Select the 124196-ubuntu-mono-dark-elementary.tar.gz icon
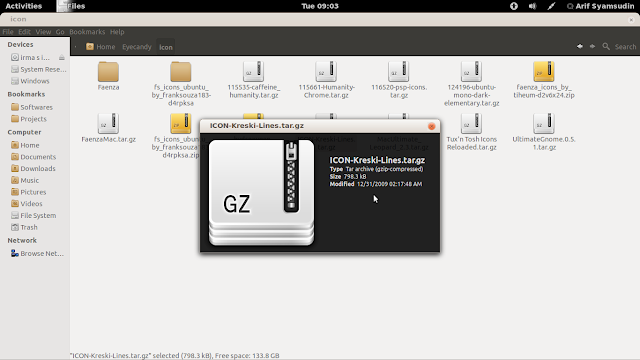The width and height of the screenshot is (640, 360). tap(471, 71)
